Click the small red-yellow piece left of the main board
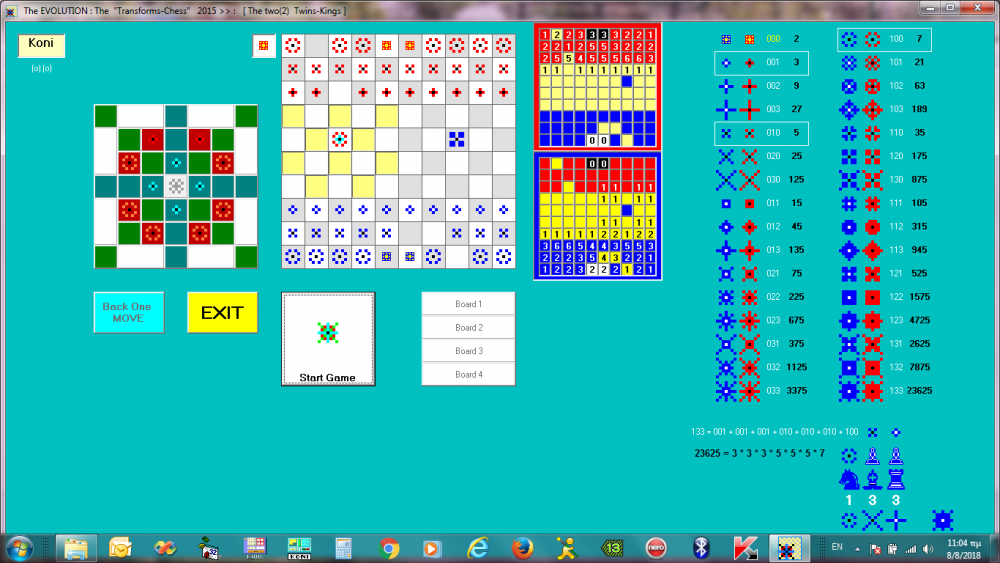 point(263,45)
